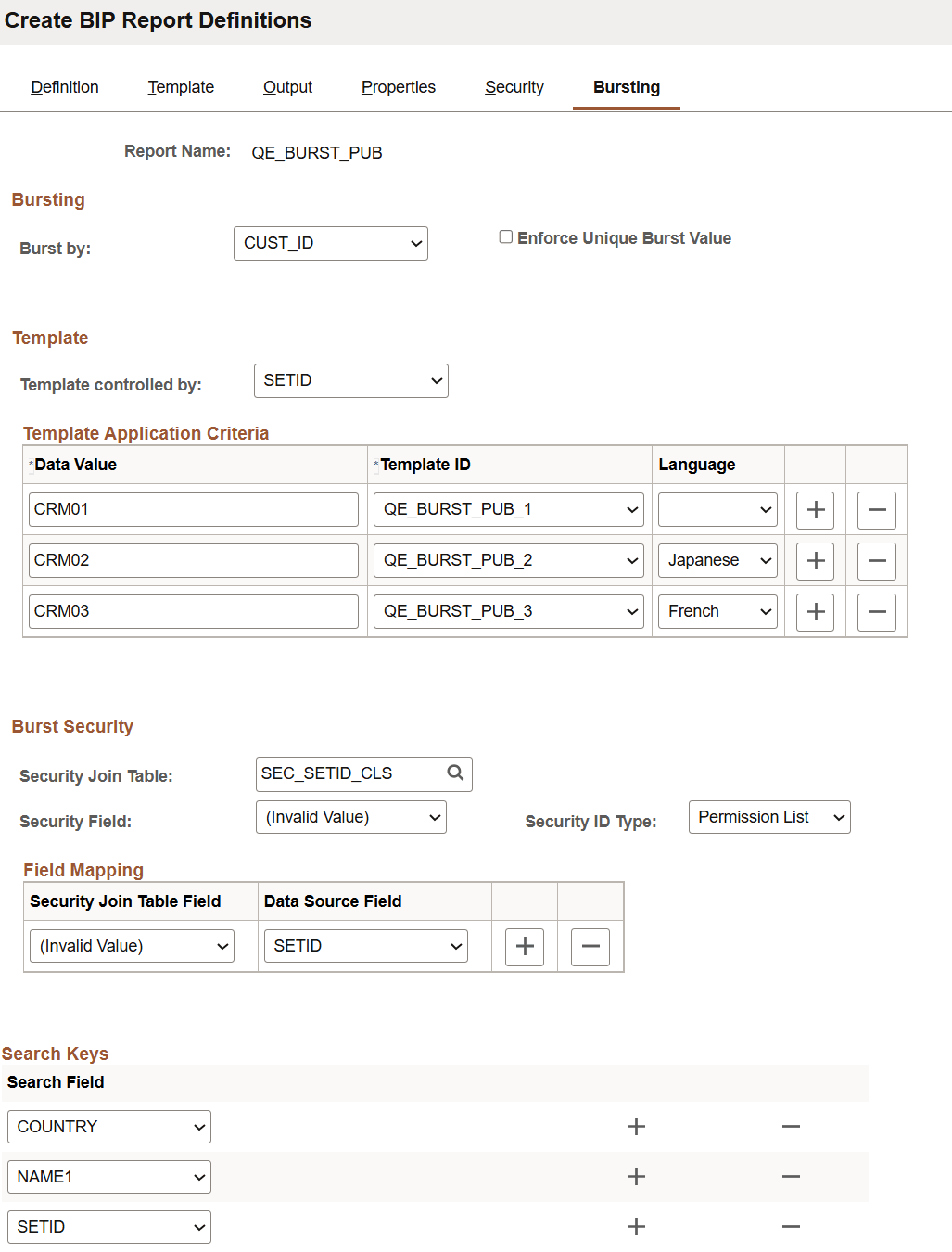Add a search key below COUNTRY
Image resolution: width=952 pixels, height=1252 pixels.
coord(636,1126)
